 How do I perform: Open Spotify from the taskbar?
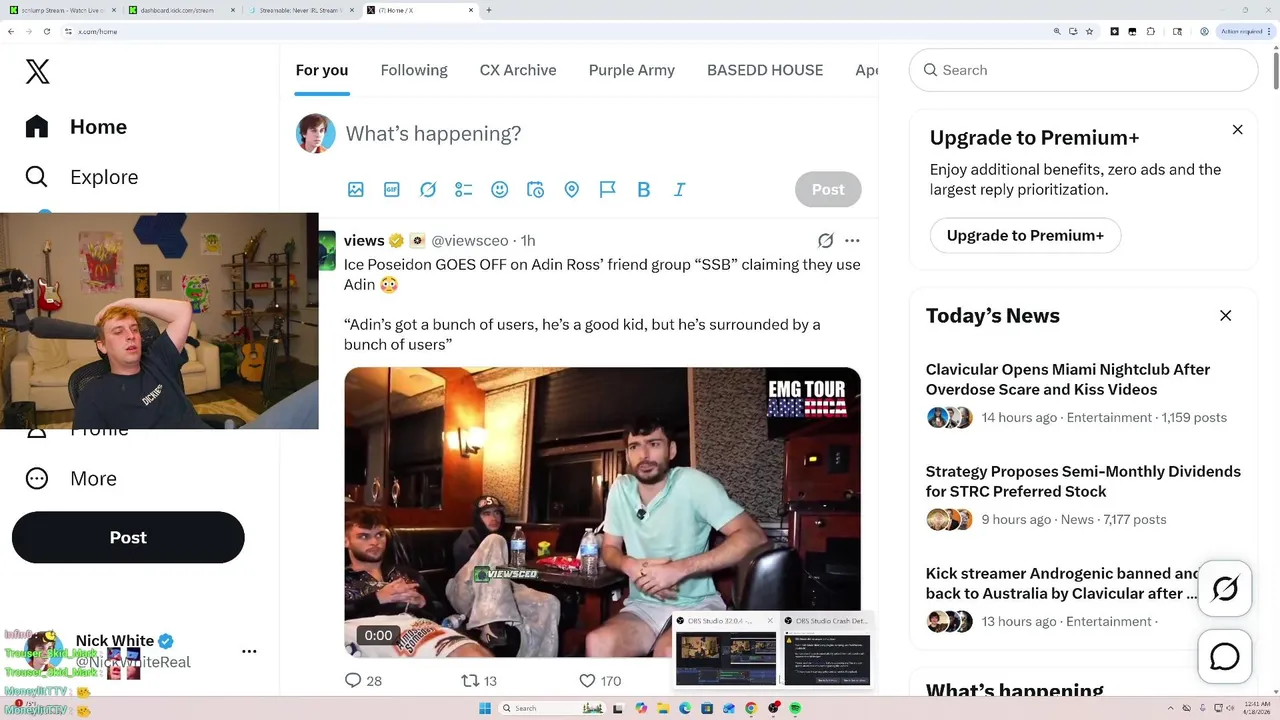(795, 708)
